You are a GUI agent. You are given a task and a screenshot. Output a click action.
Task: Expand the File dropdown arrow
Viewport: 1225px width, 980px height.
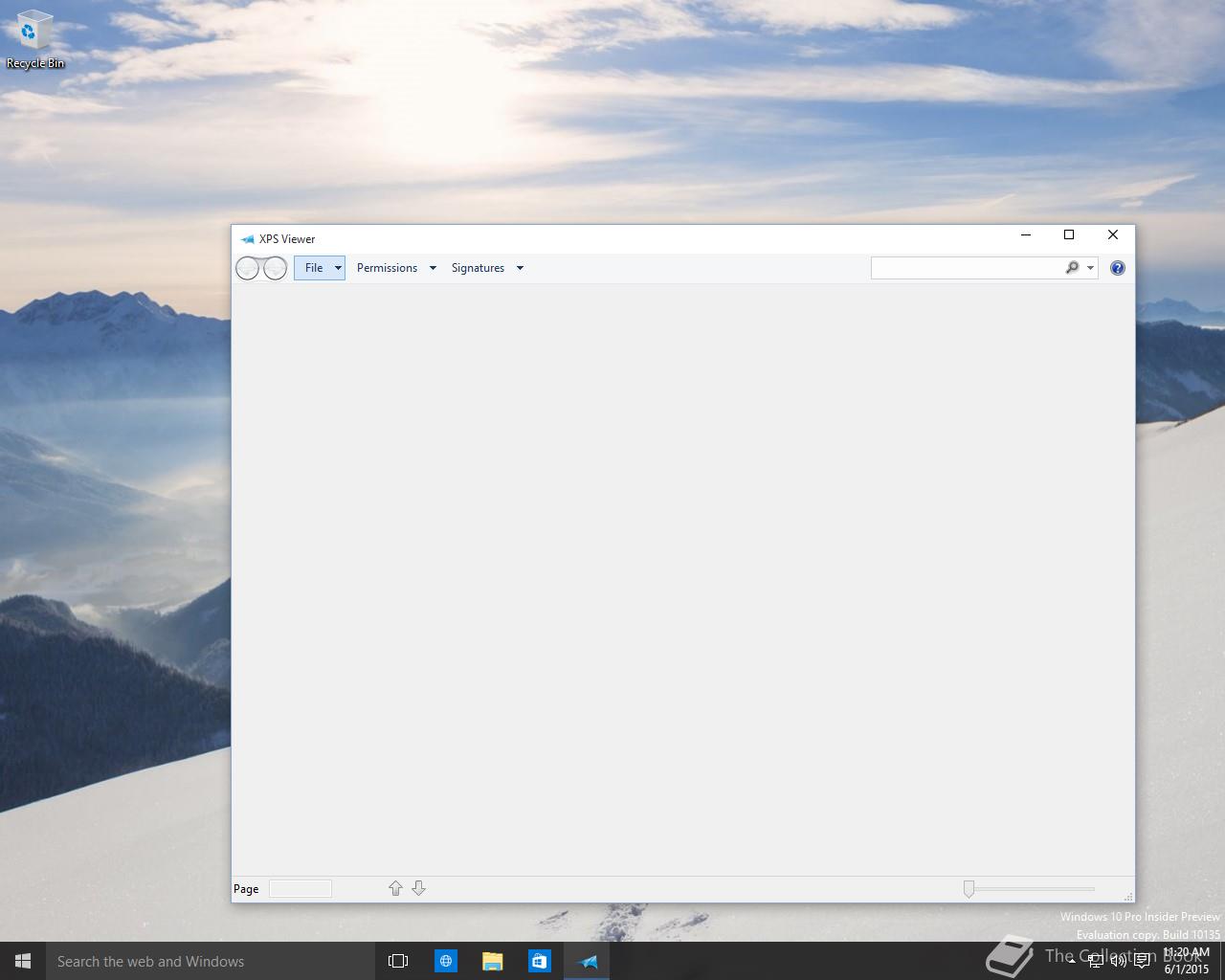(338, 268)
